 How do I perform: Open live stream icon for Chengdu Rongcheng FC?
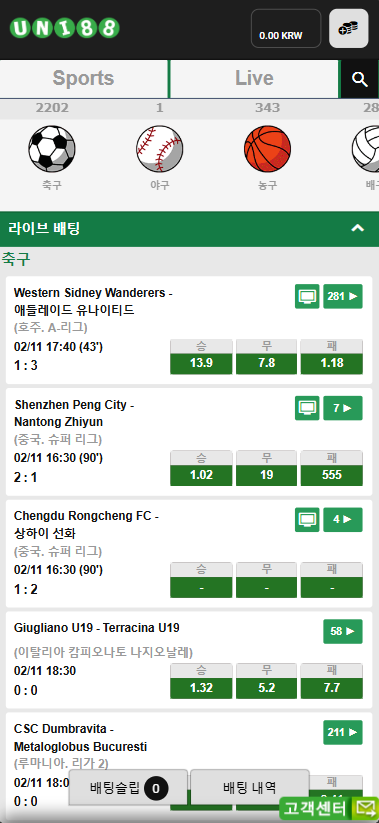pyautogui.click(x=307, y=520)
